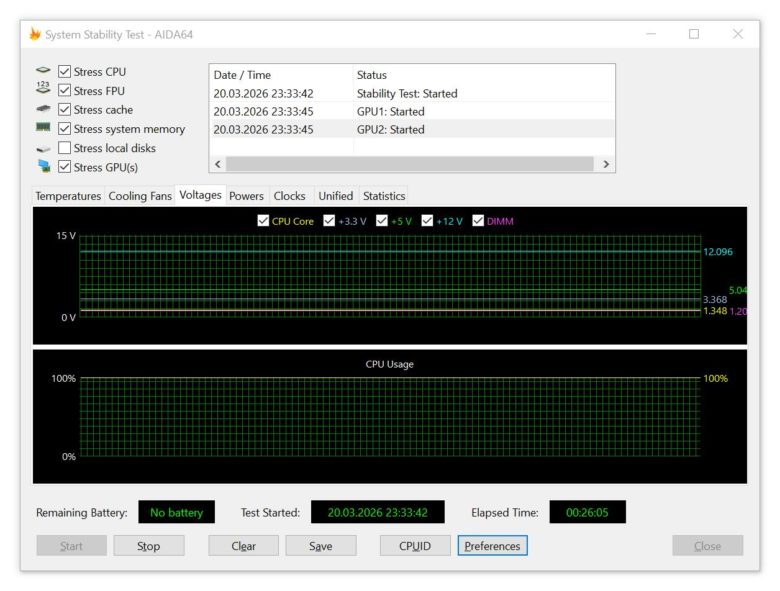
Task: Click the 12.096 voltage readout
Action: 718,252
